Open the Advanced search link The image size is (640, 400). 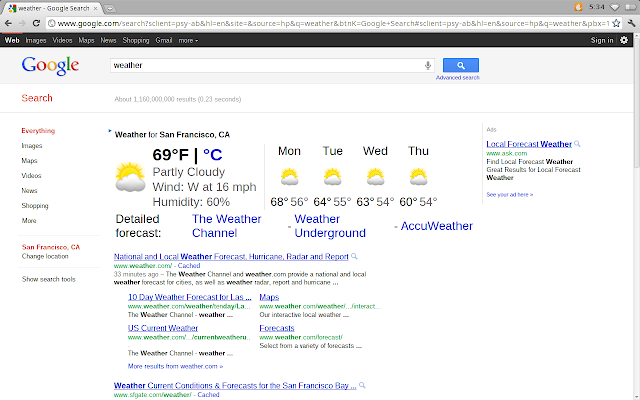(x=458, y=78)
